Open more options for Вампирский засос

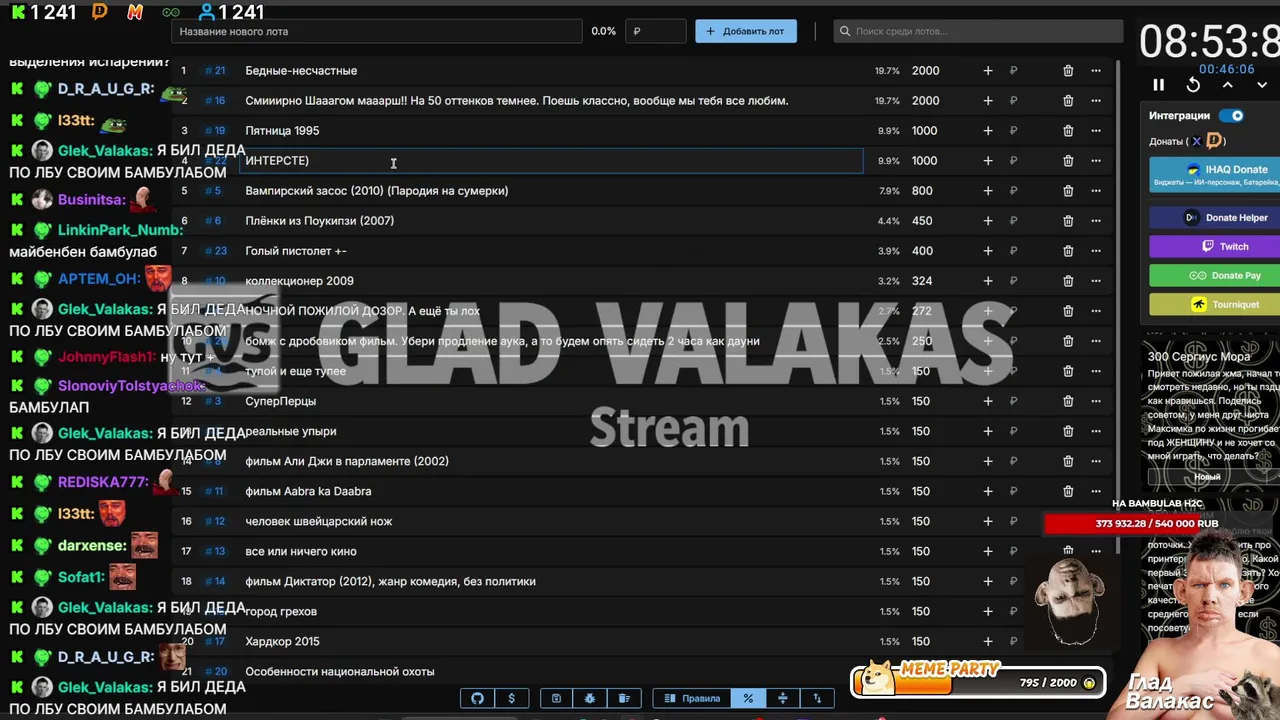(1096, 191)
